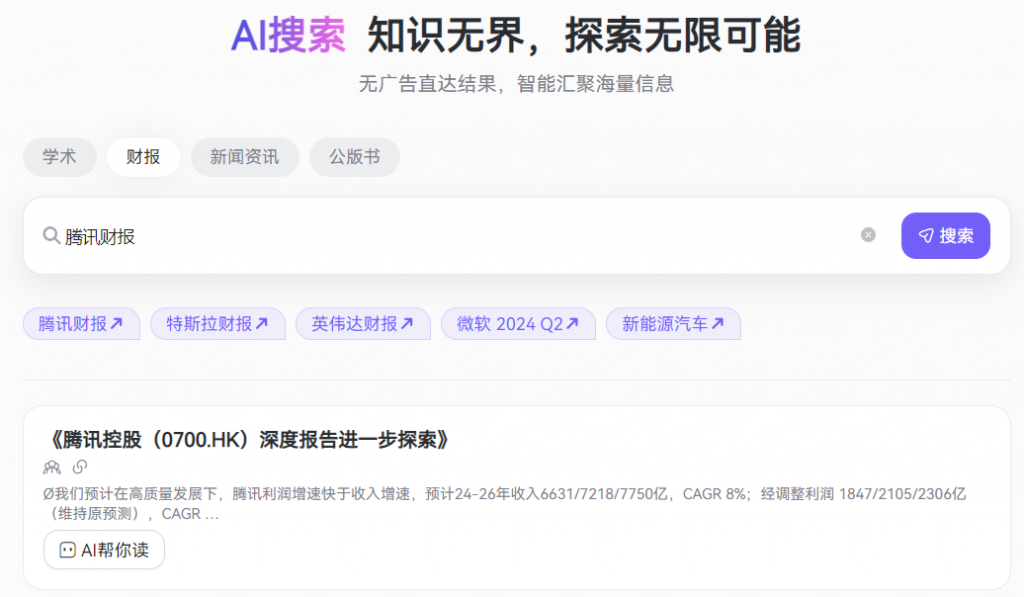Clear the search input with the X icon
Viewport: 1024px width, 597px height.
[x=868, y=235]
